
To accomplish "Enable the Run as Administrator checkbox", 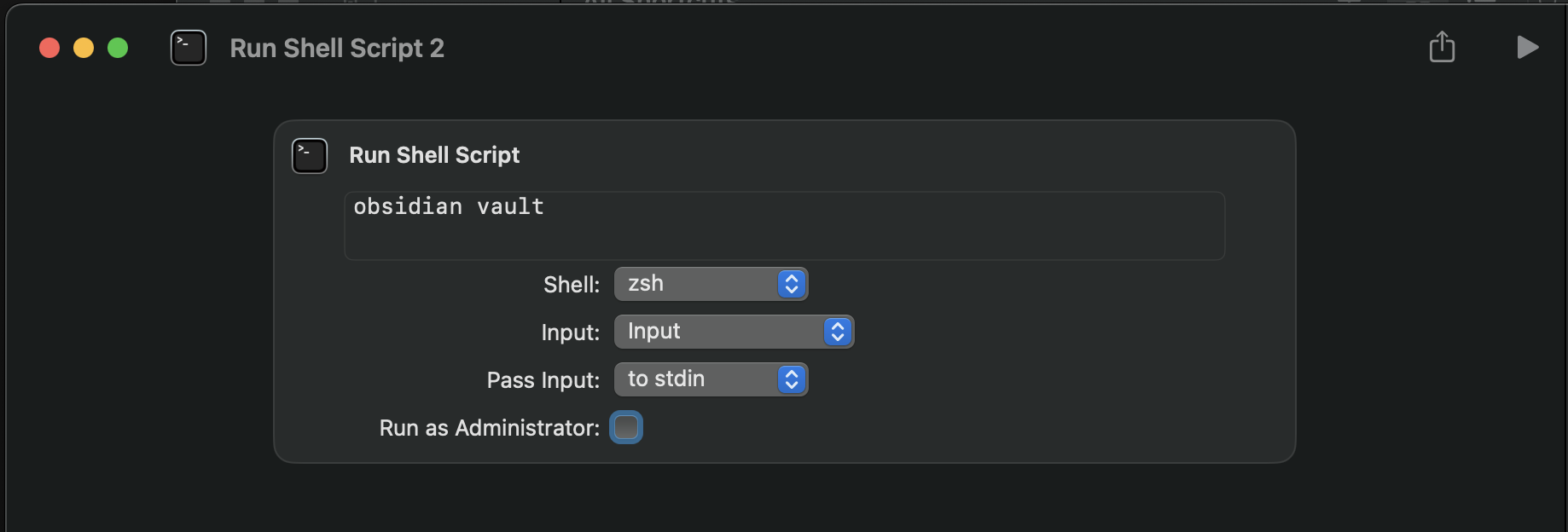I will [626, 427].
